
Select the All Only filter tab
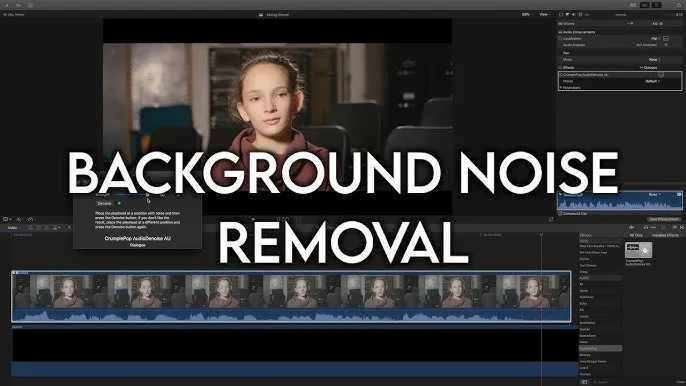636,235
